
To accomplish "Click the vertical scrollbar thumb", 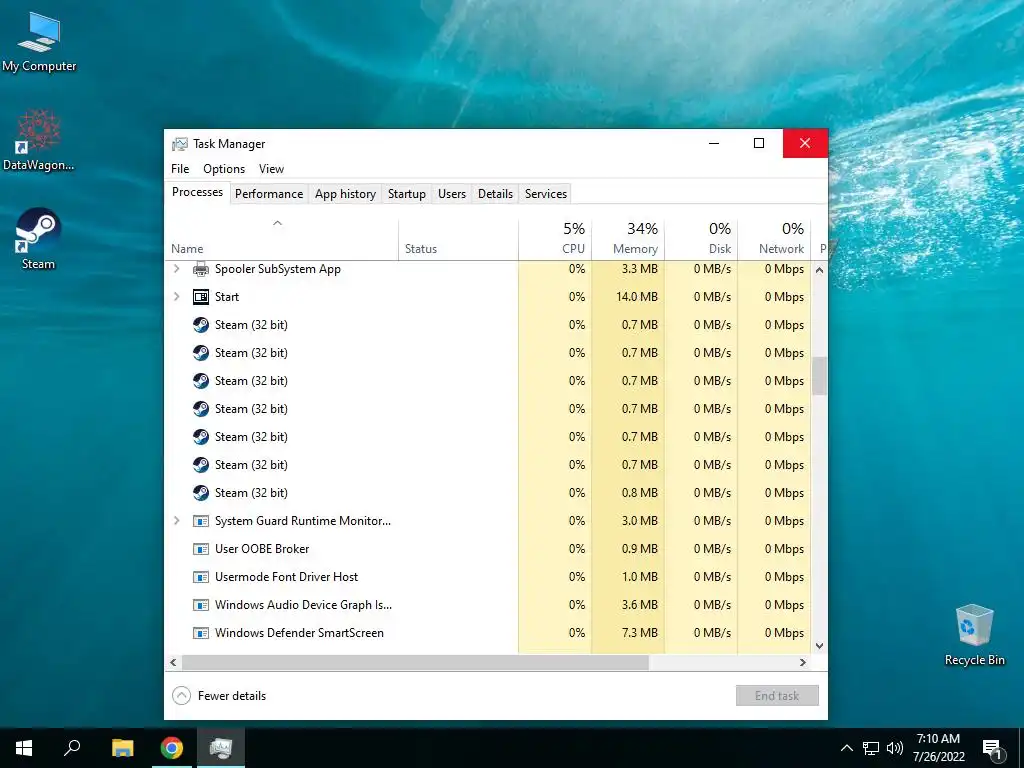I will (819, 376).
